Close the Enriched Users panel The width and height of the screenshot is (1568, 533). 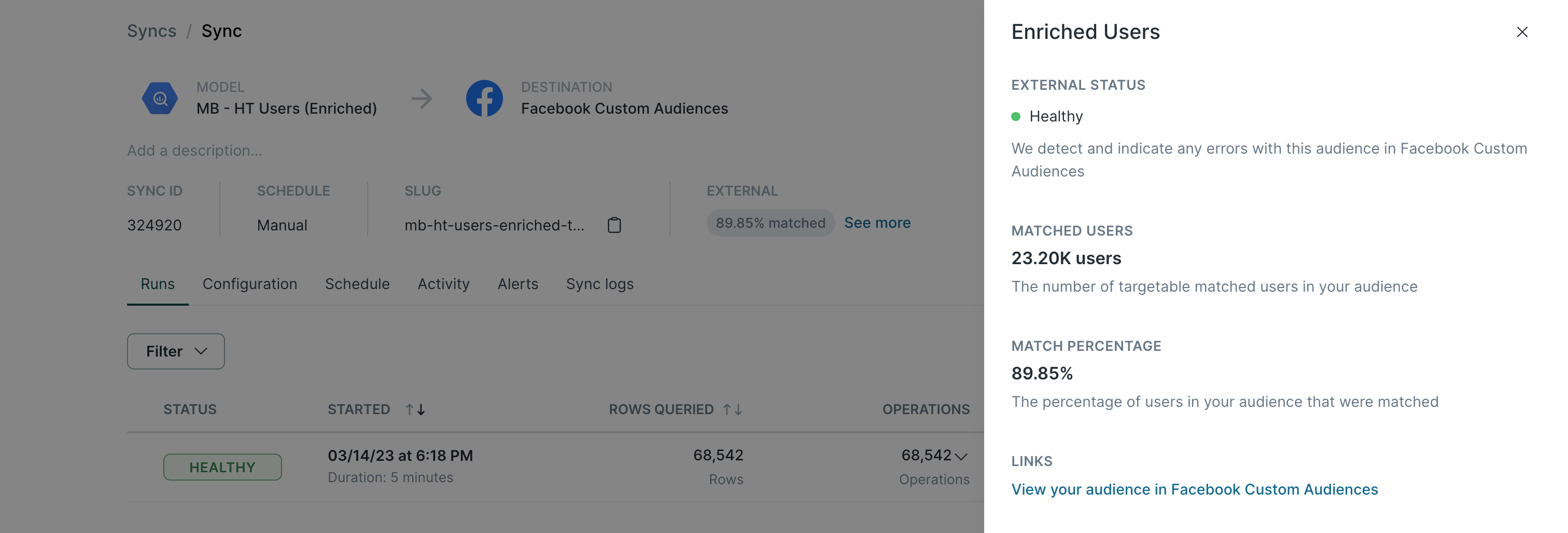(x=1522, y=32)
